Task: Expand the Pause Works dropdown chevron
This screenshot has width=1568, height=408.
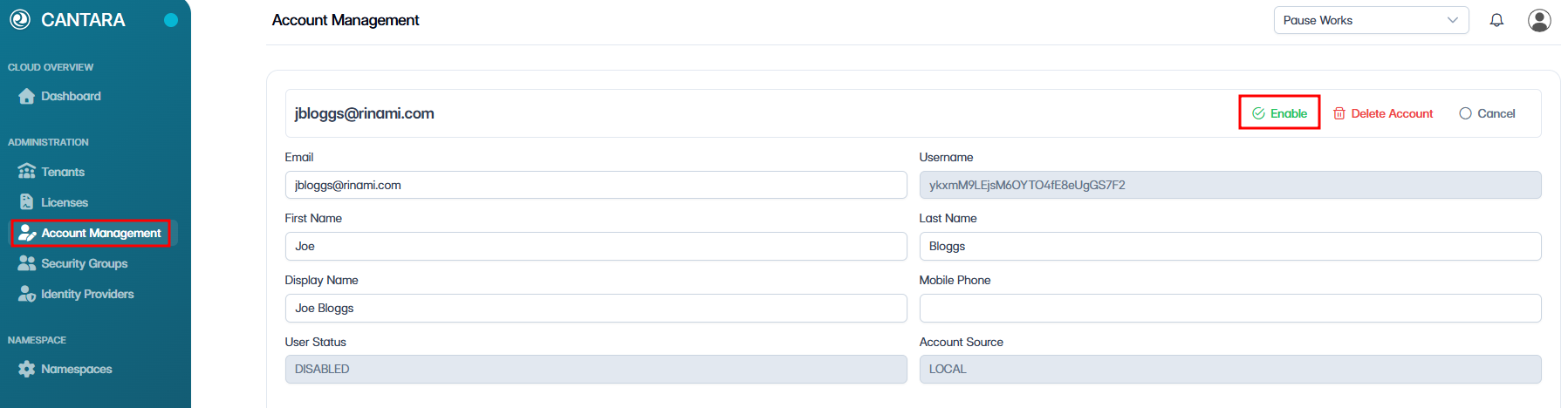Action: click(x=1453, y=20)
